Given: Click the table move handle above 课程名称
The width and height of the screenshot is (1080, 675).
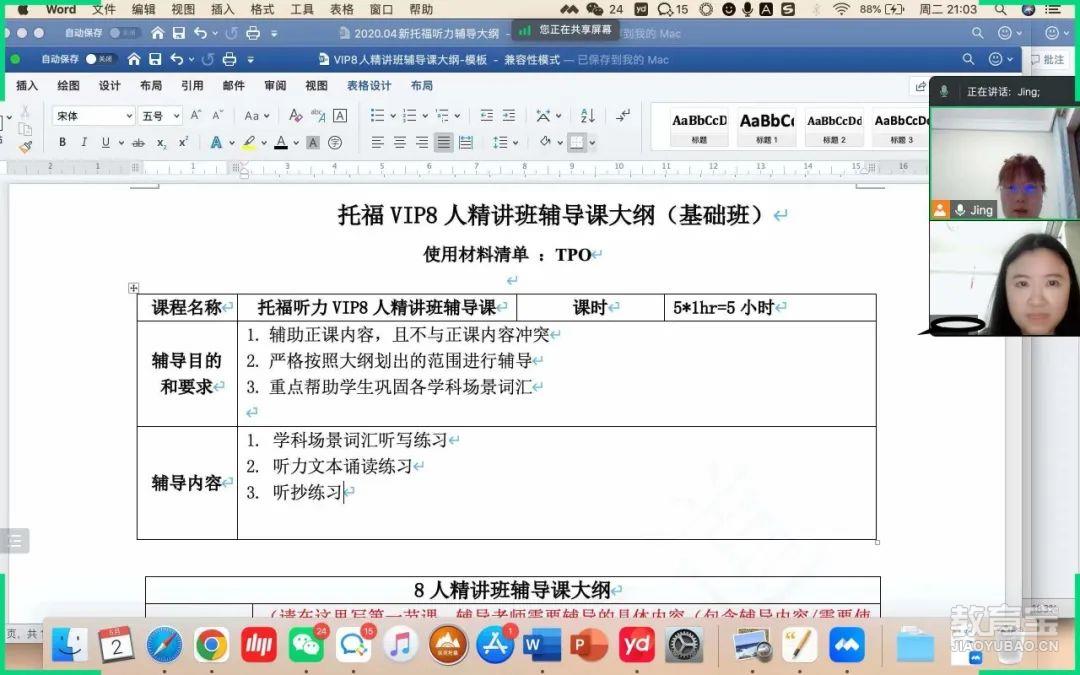Looking at the screenshot, I should pos(134,288).
